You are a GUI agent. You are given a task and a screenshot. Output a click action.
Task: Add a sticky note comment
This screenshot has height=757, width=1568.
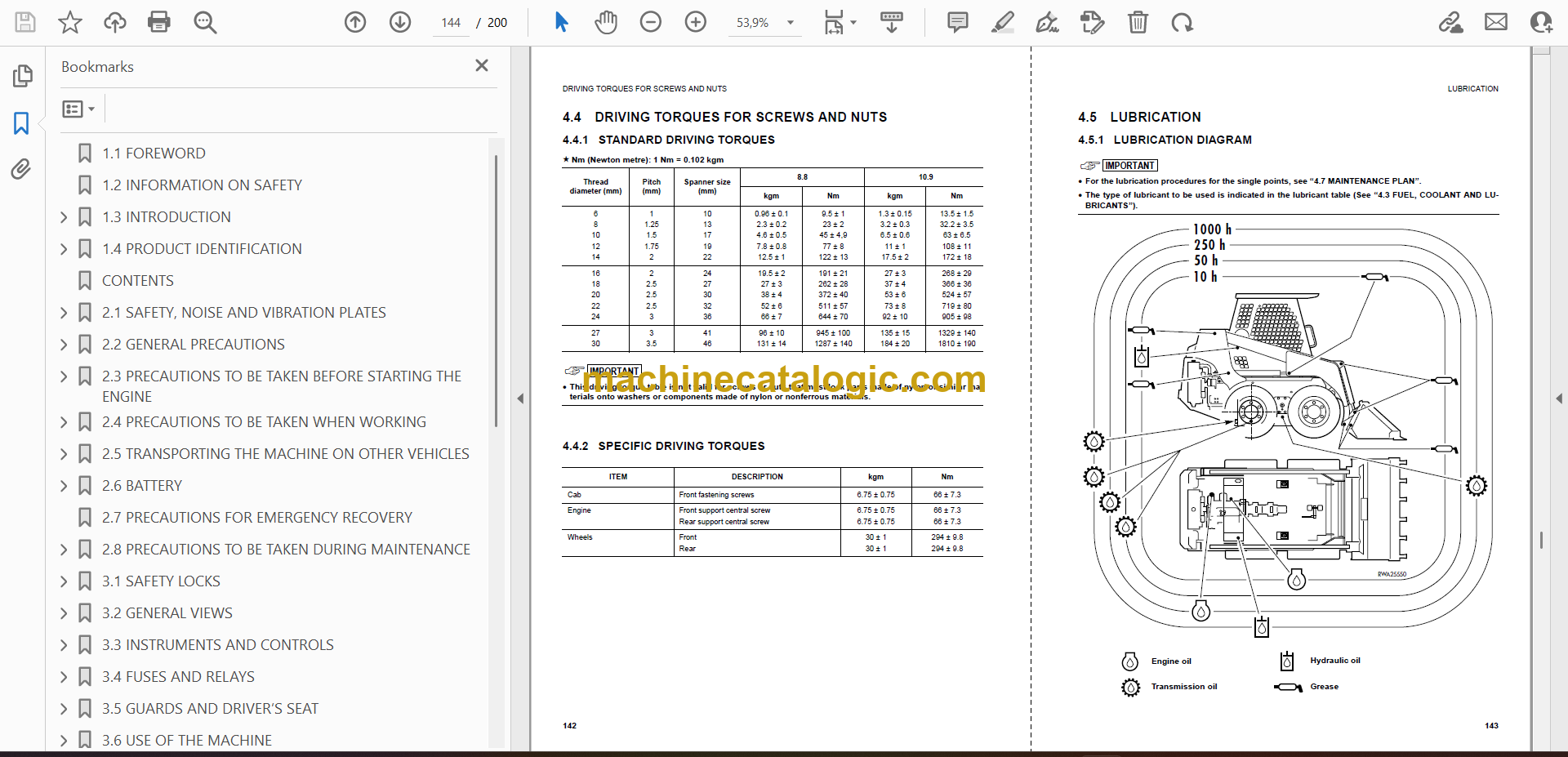click(x=958, y=22)
